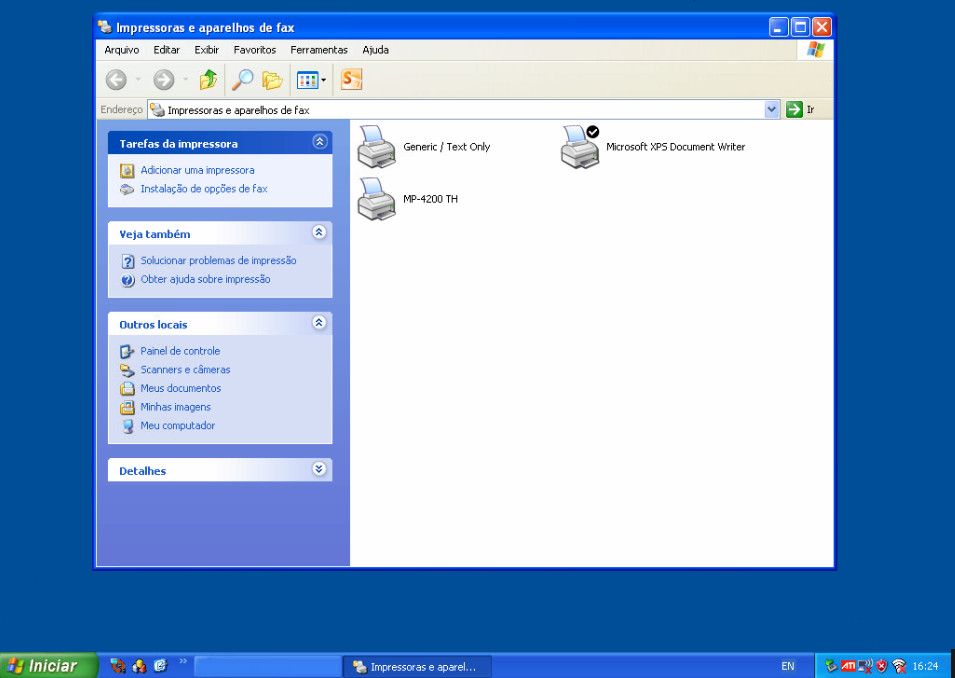Open the Ferramentas menu
955x678 pixels.
pyautogui.click(x=318, y=50)
